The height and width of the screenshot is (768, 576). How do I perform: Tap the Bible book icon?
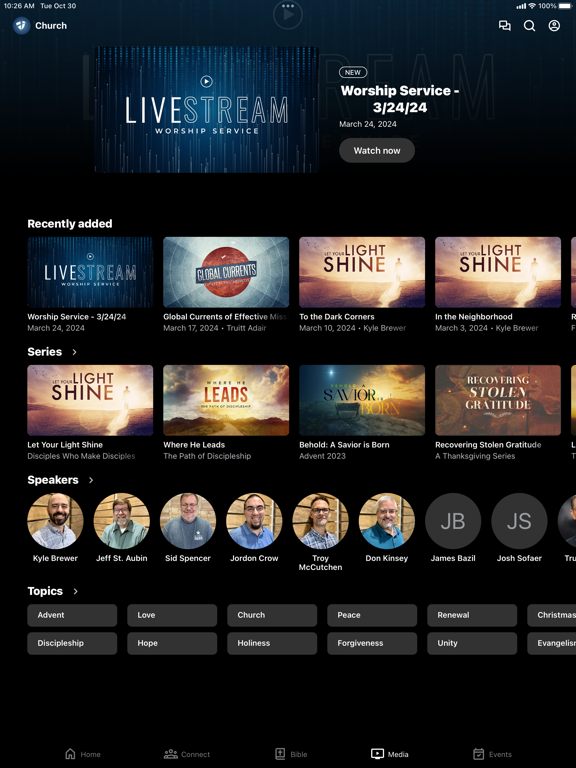click(280, 753)
